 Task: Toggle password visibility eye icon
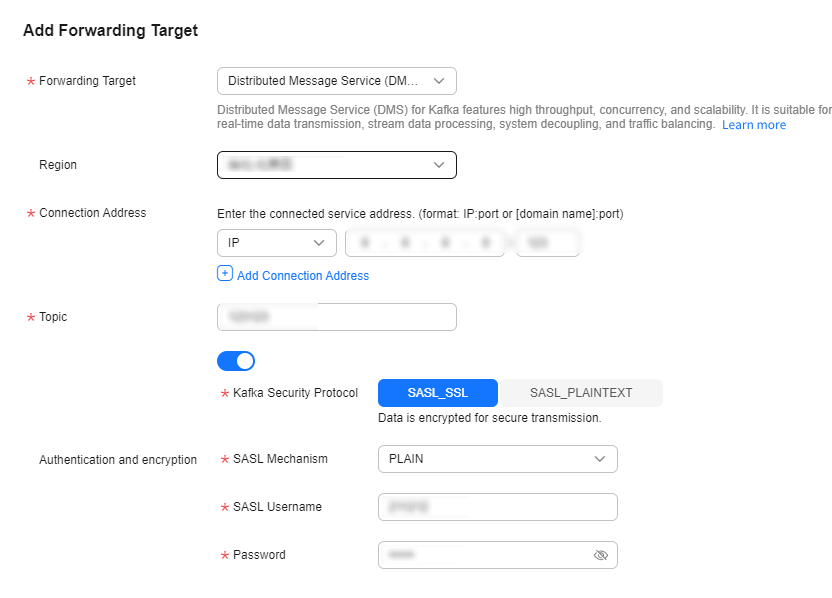click(x=601, y=555)
